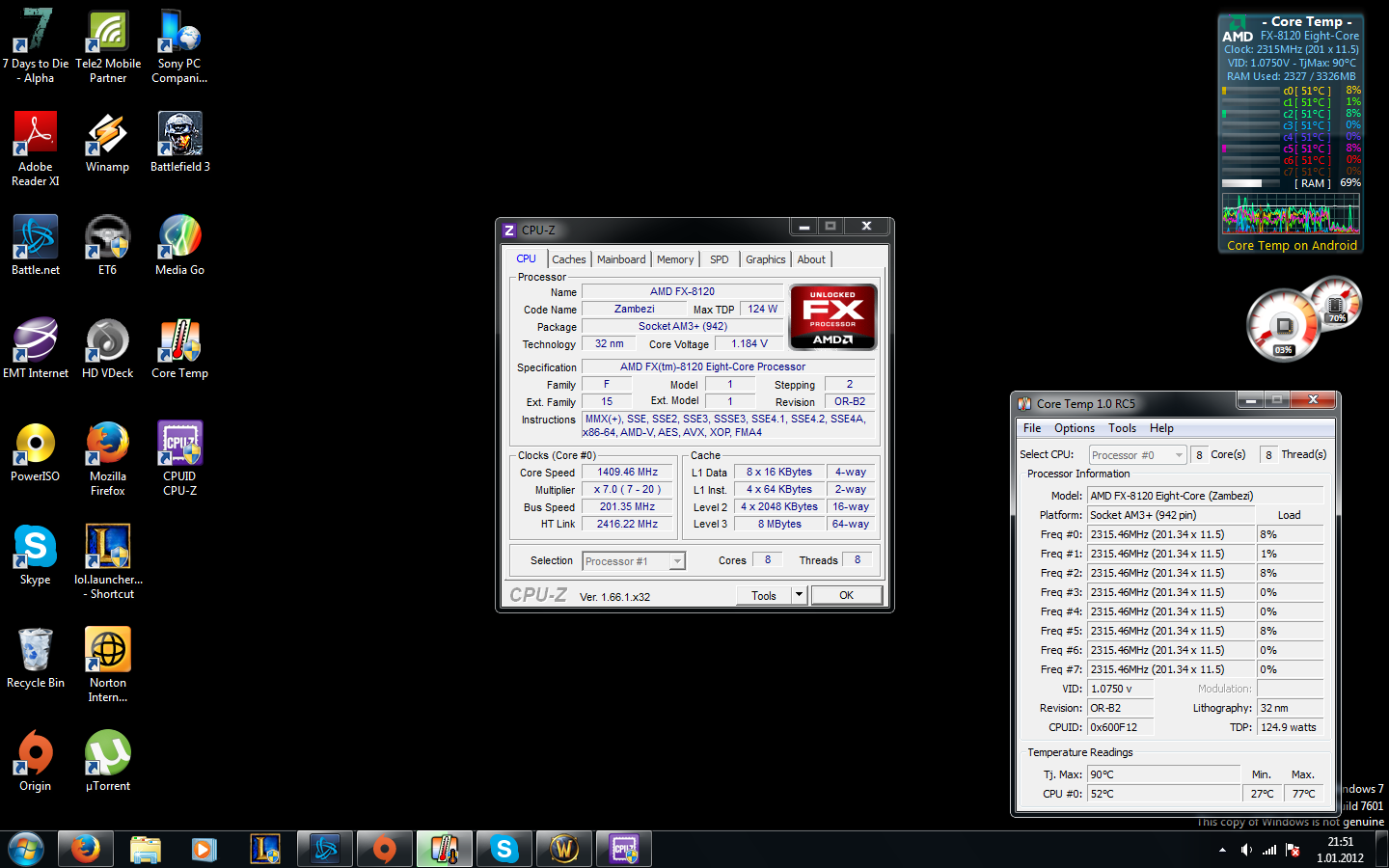Viewport: 1389px width, 868px height.
Task: Open Graphics tab in CPU-Z
Action: [x=766, y=259]
